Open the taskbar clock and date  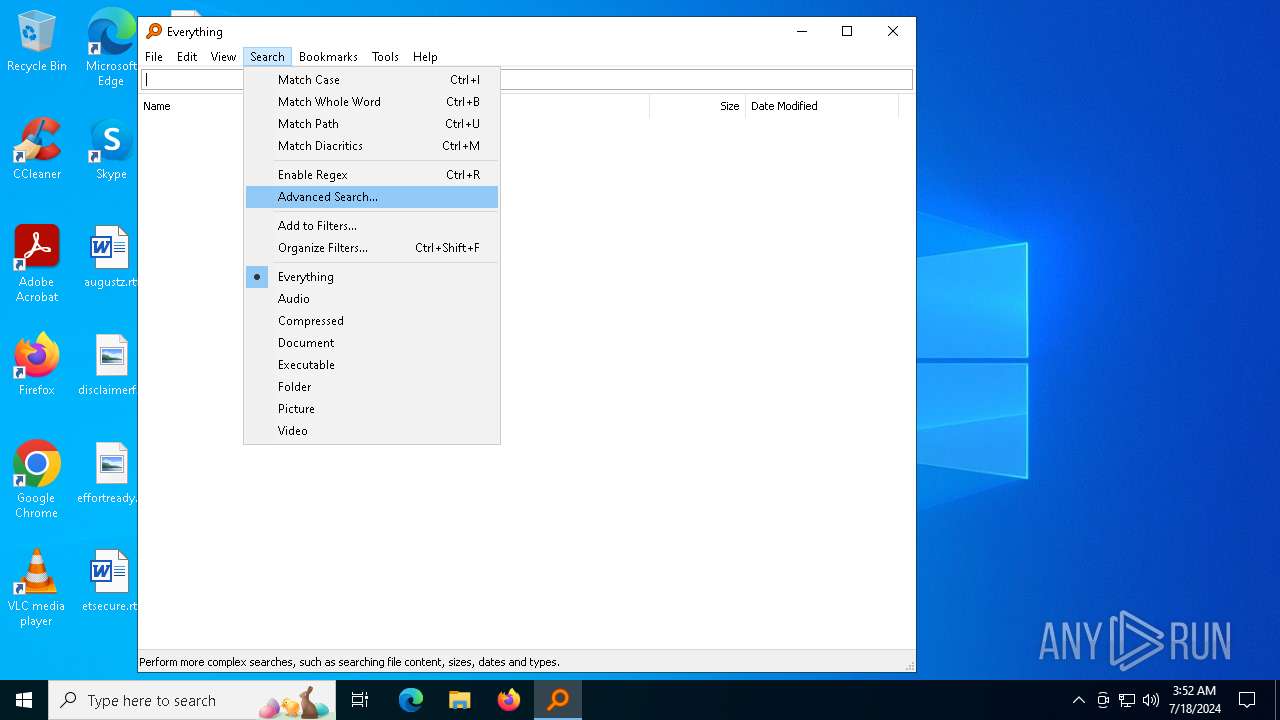point(1194,700)
